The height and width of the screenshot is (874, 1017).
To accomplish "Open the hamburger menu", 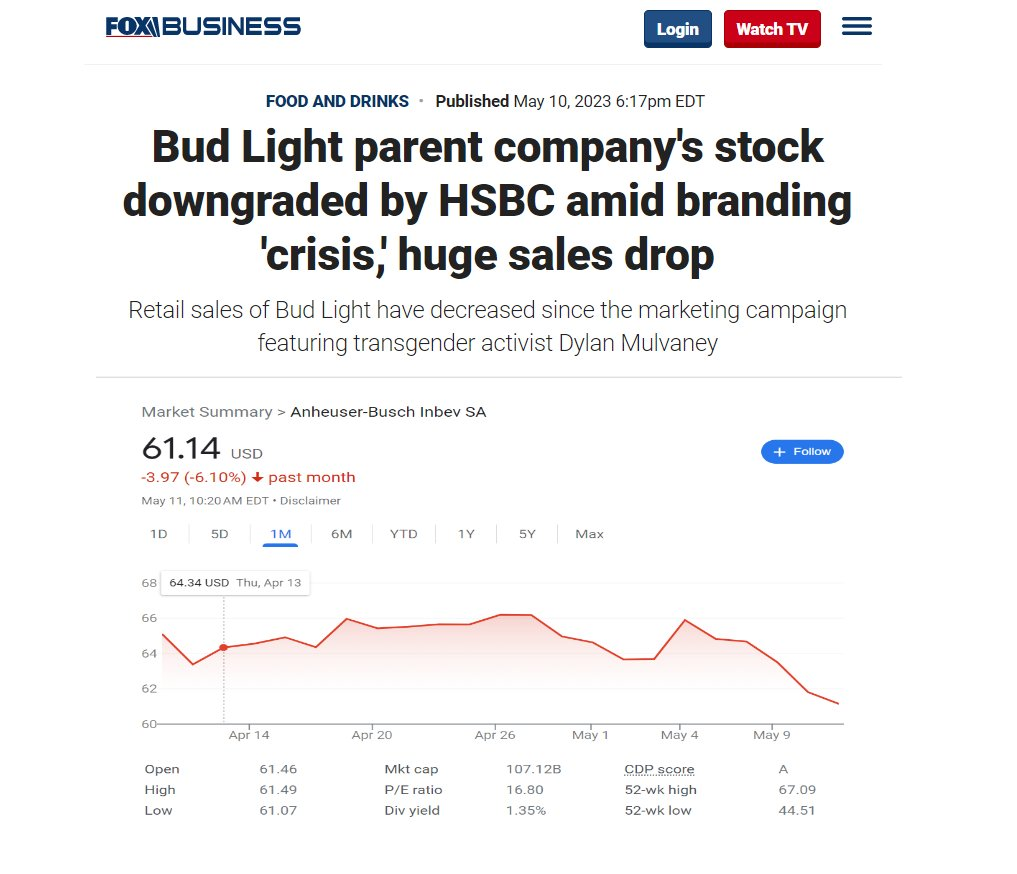I will pyautogui.click(x=857, y=27).
